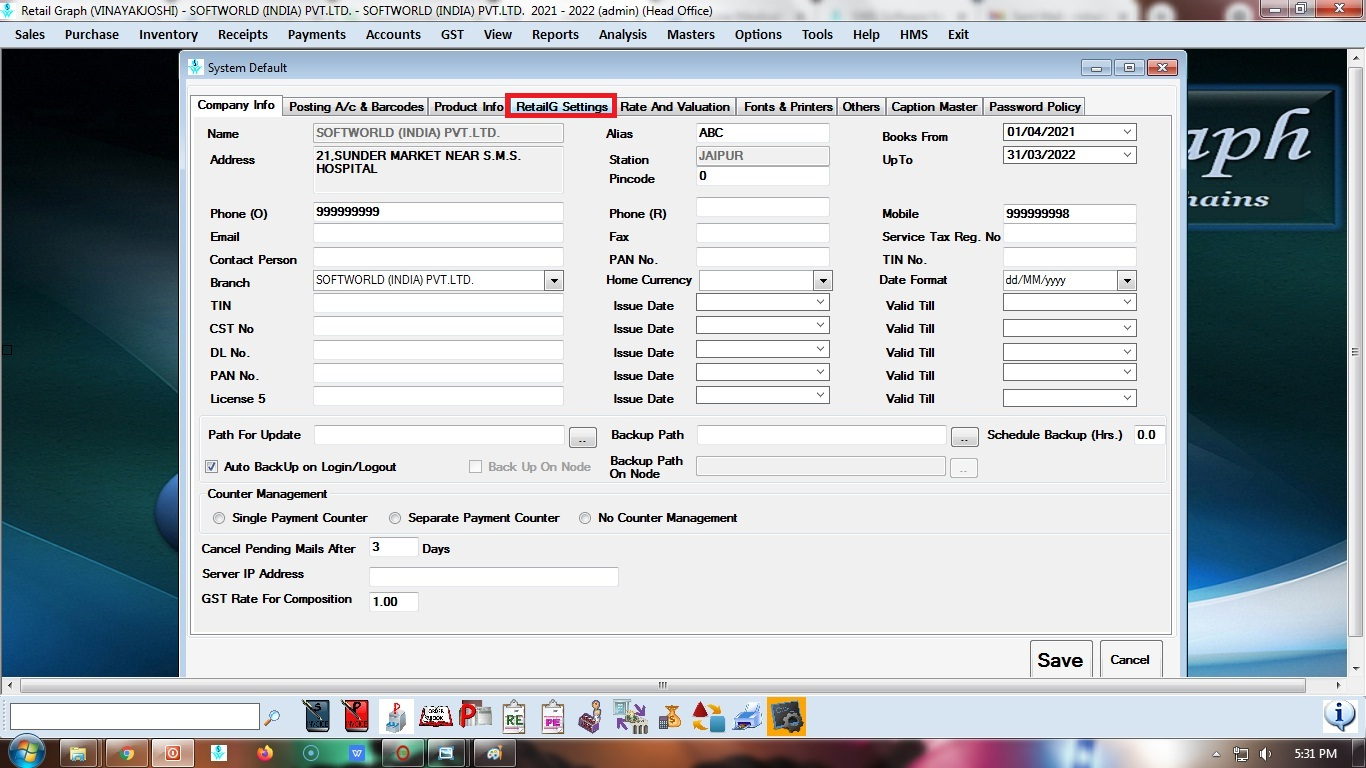Click the red triangle and blue square icon
This screenshot has width=1366, height=768.
(x=708, y=716)
